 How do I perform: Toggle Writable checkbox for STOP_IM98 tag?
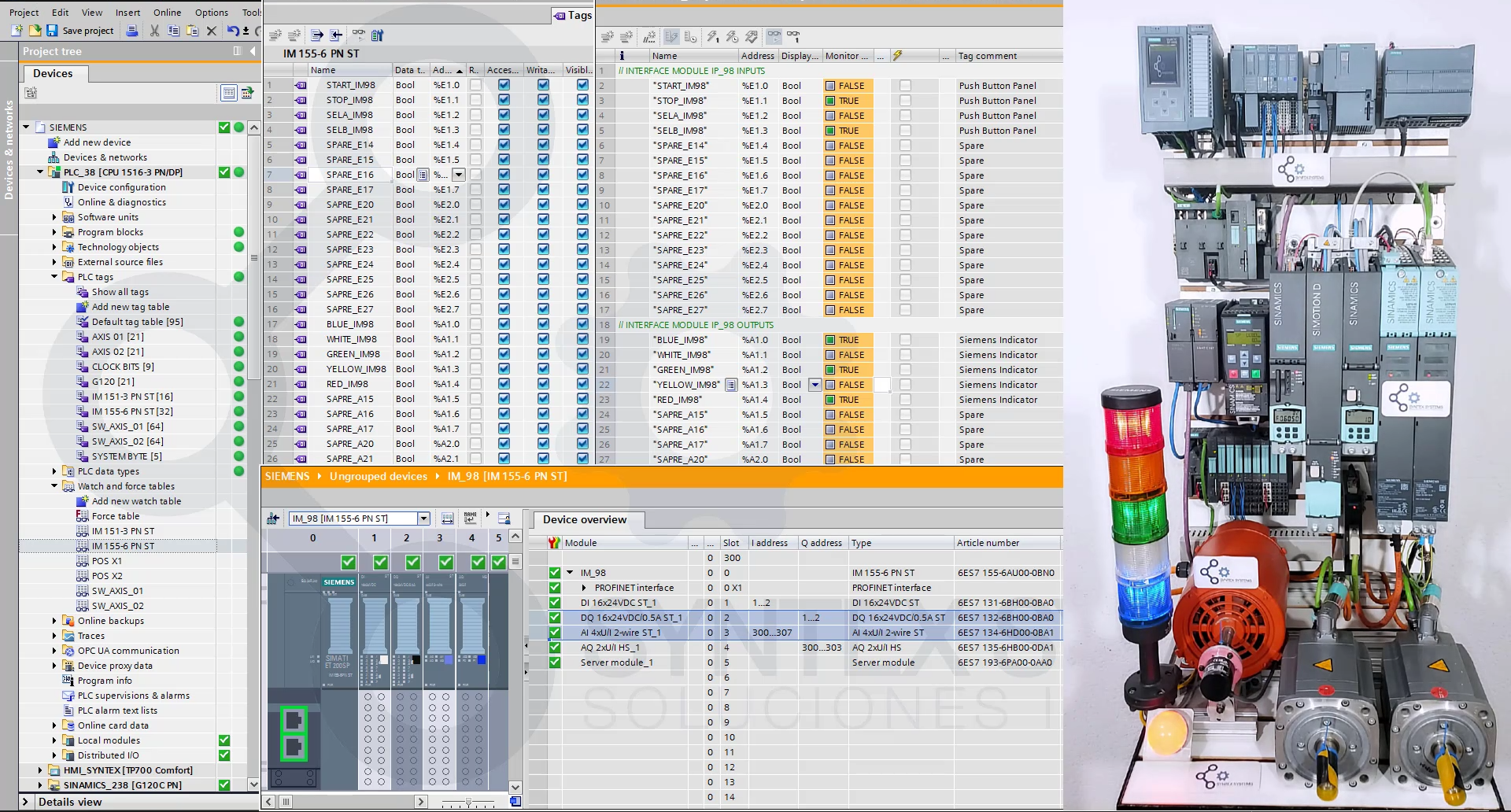click(x=543, y=100)
